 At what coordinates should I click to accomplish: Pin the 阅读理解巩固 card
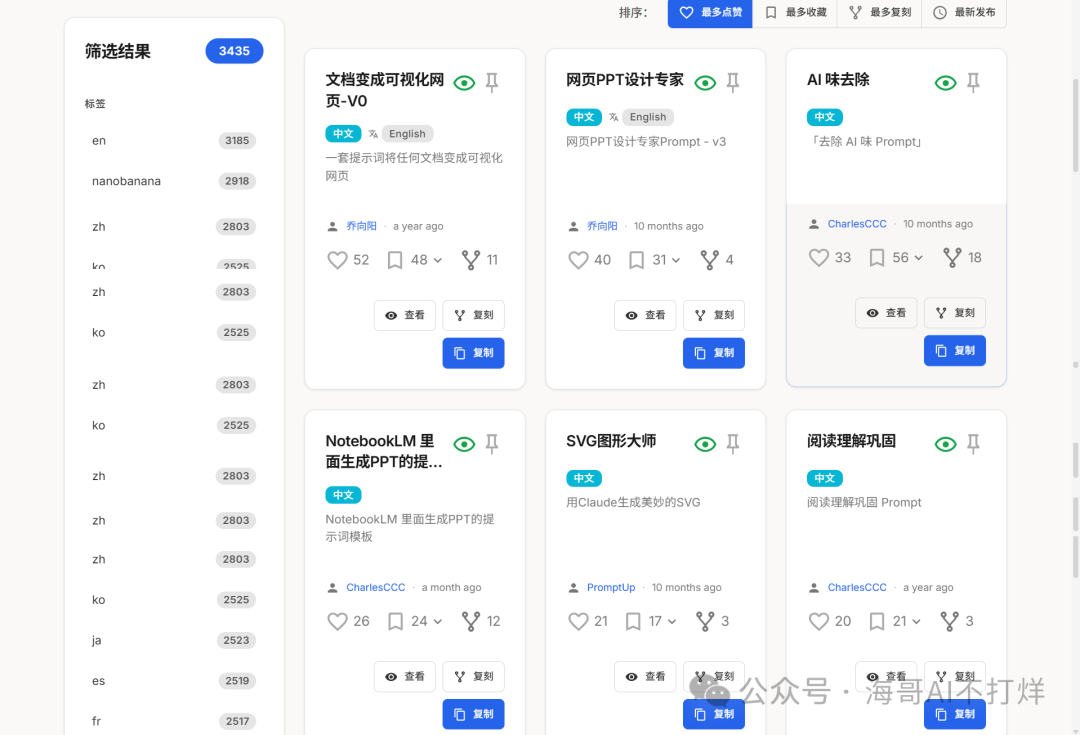click(973, 444)
